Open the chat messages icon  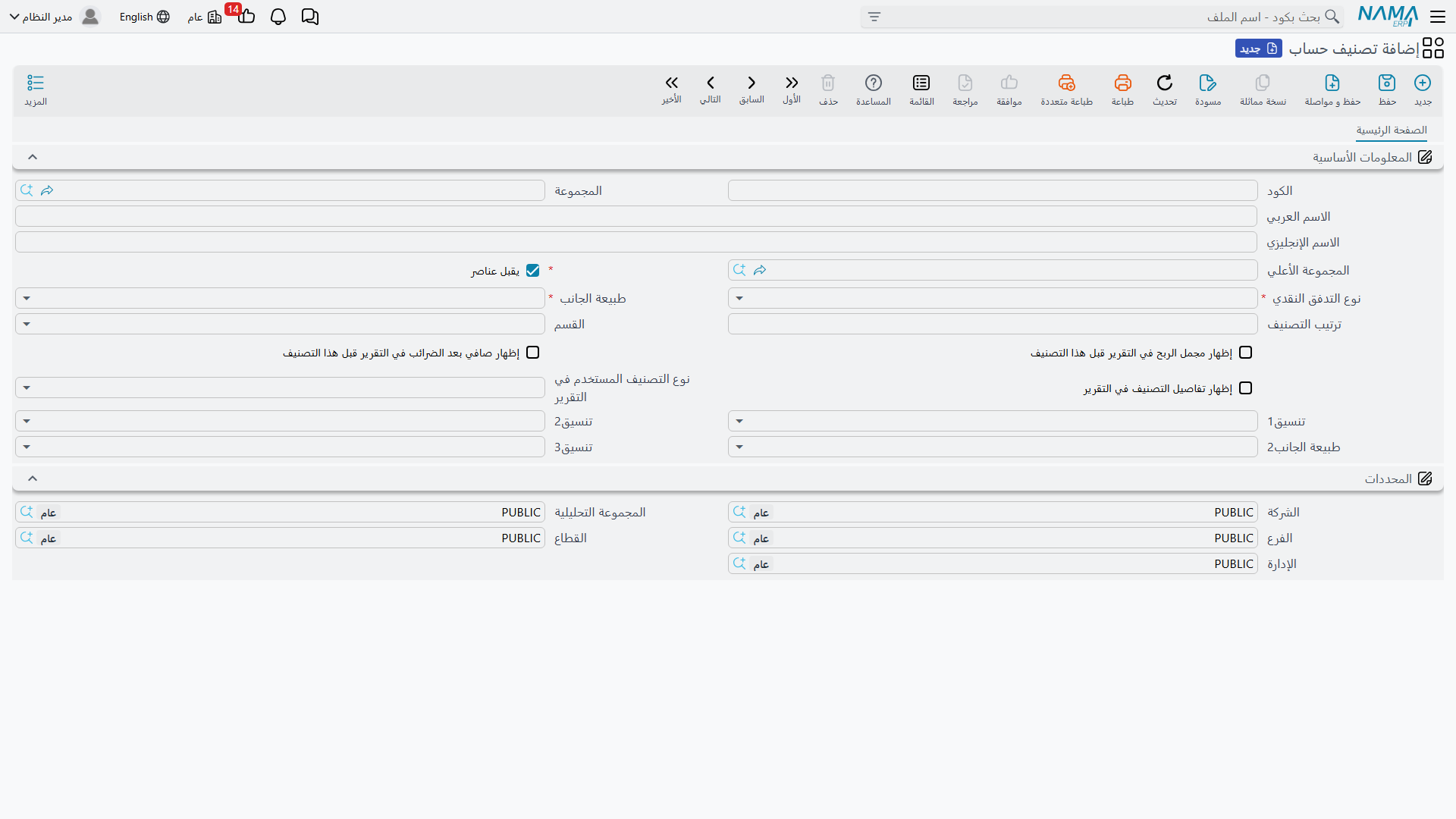(310, 17)
